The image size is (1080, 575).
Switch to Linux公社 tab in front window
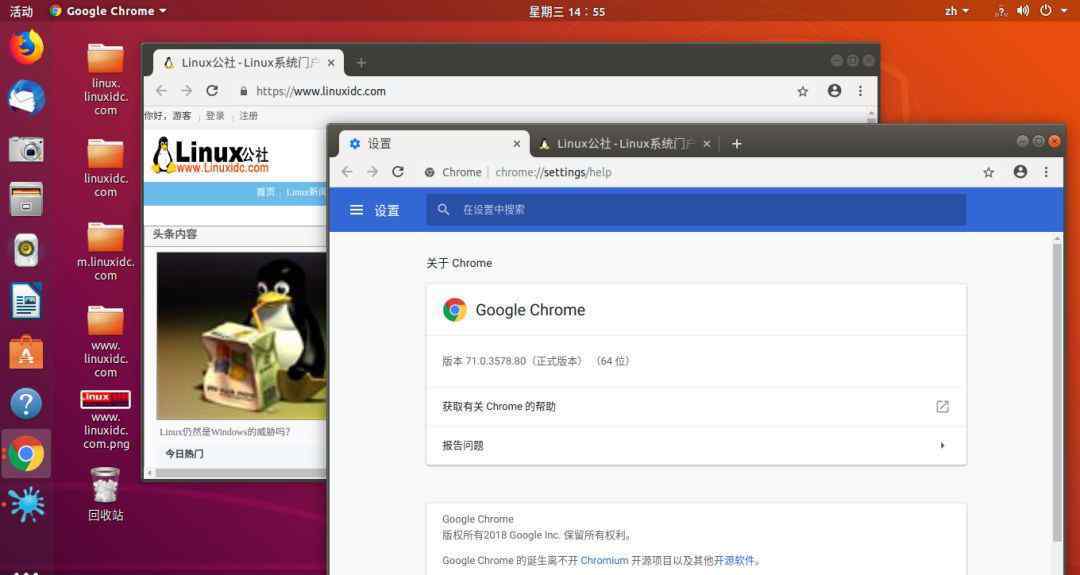coord(625,143)
